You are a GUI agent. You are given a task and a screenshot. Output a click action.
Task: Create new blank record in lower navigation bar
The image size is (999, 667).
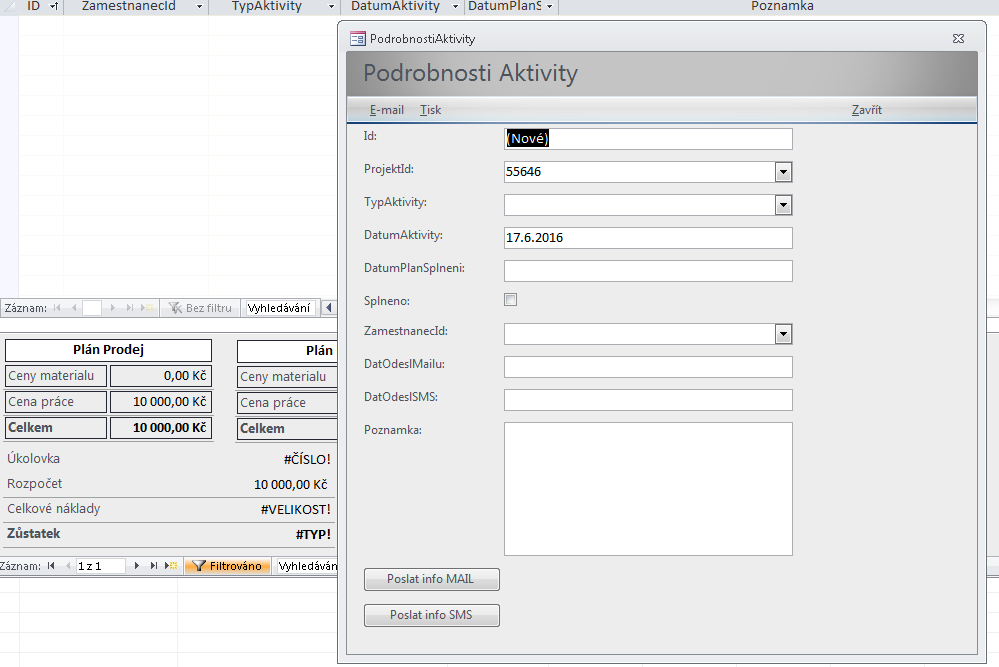click(x=172, y=566)
